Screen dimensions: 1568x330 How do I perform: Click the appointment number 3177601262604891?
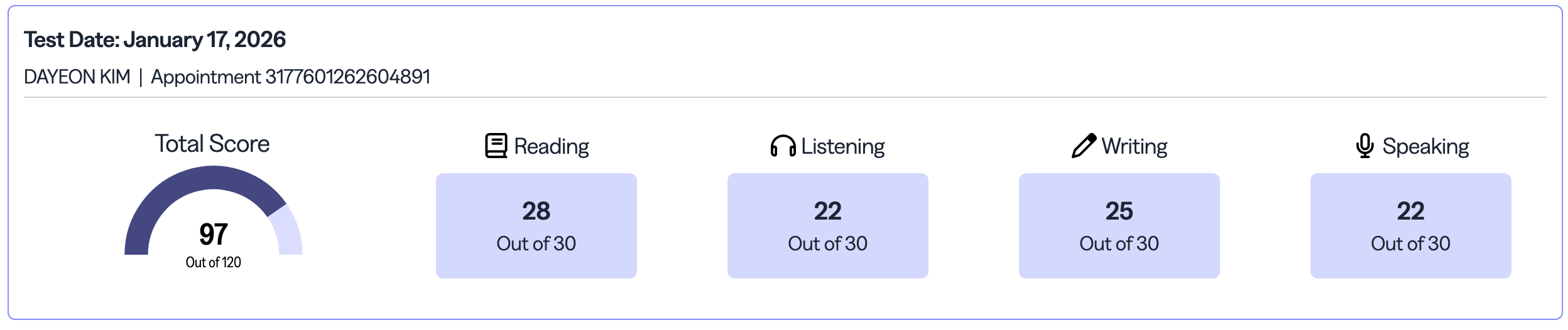[x=347, y=77]
